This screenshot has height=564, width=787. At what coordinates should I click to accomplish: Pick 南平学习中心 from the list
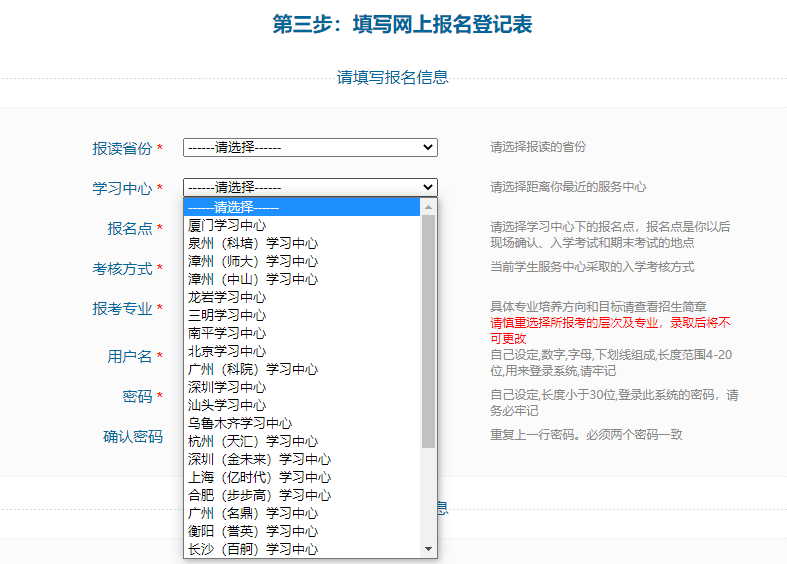click(302, 334)
